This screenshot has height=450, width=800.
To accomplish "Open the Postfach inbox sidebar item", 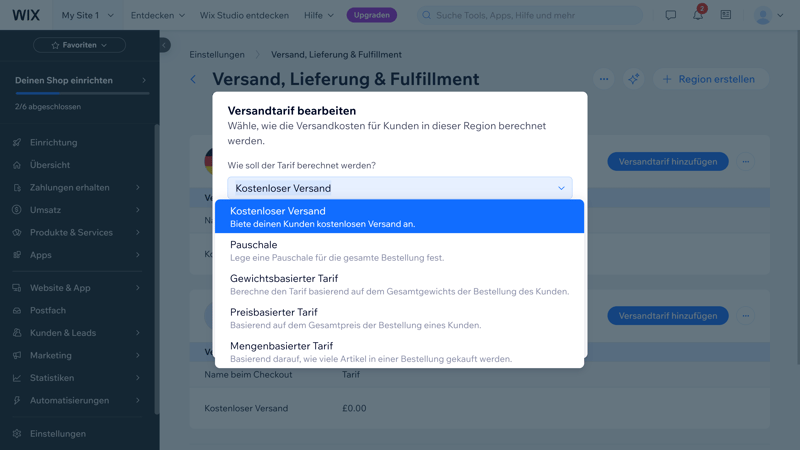I will point(48,310).
